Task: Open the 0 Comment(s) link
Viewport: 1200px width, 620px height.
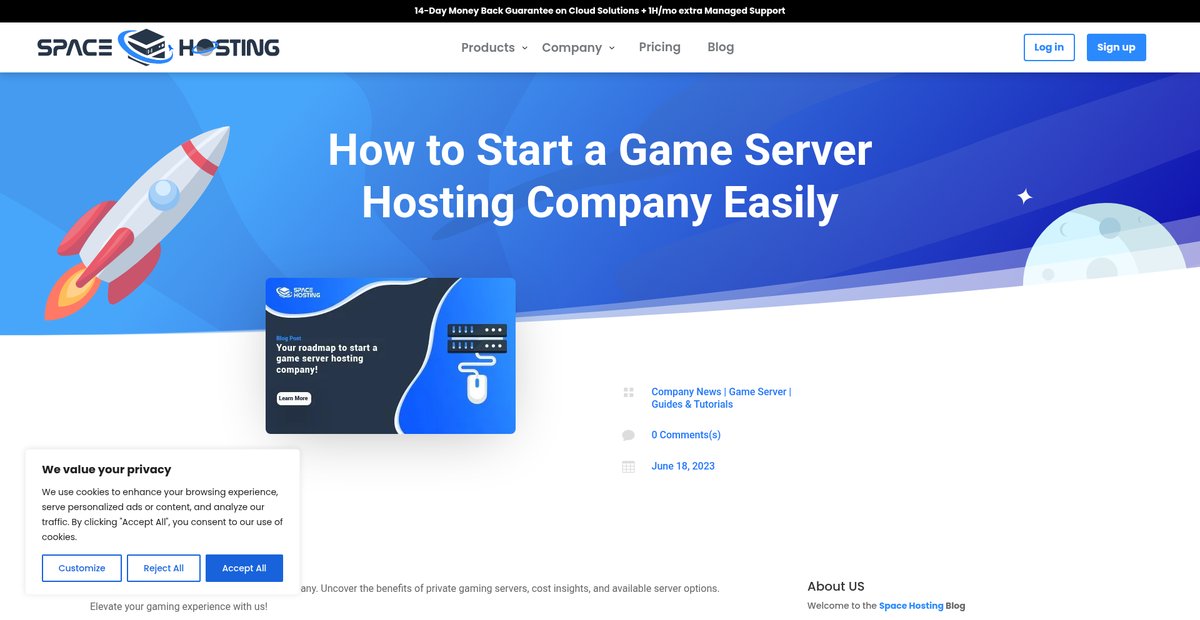Action: tap(686, 435)
